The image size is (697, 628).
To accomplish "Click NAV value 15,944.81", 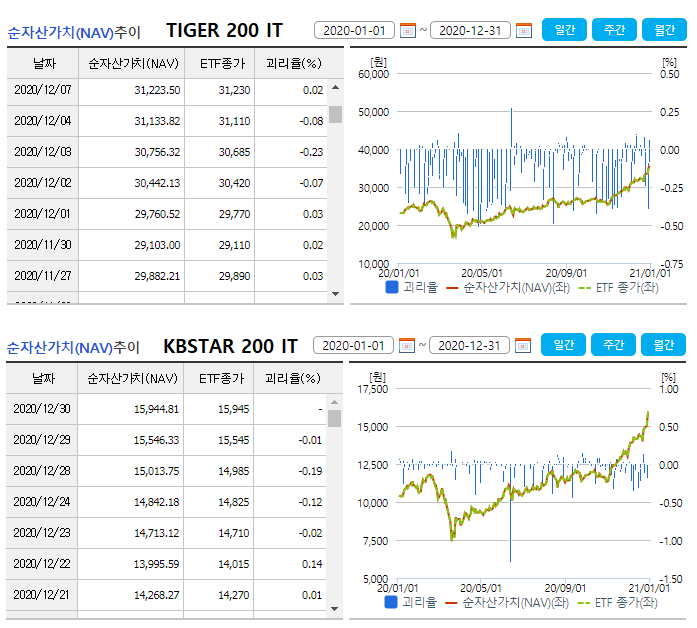I will pyautogui.click(x=156, y=409).
